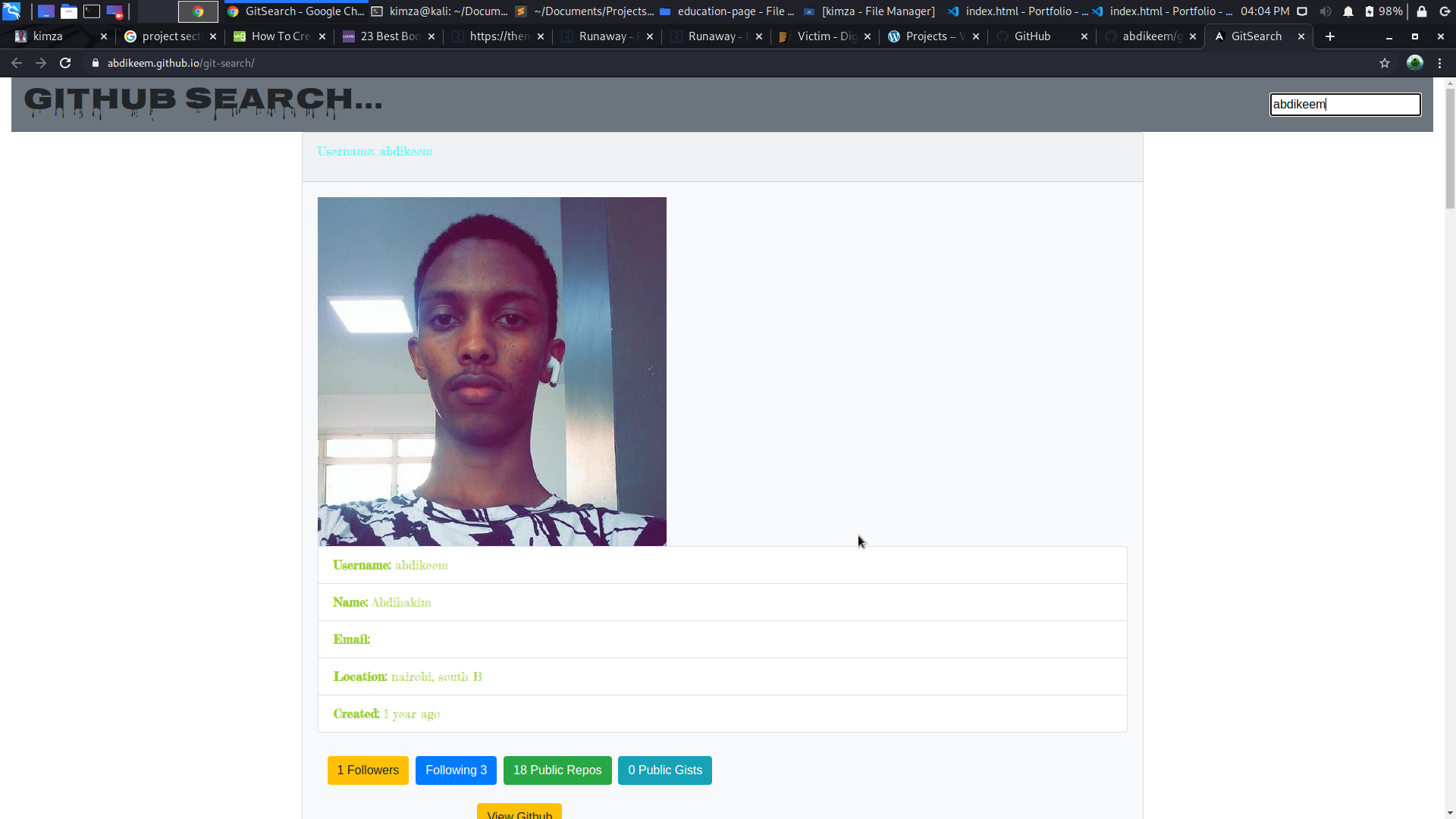Click the back navigation arrow

[17, 63]
